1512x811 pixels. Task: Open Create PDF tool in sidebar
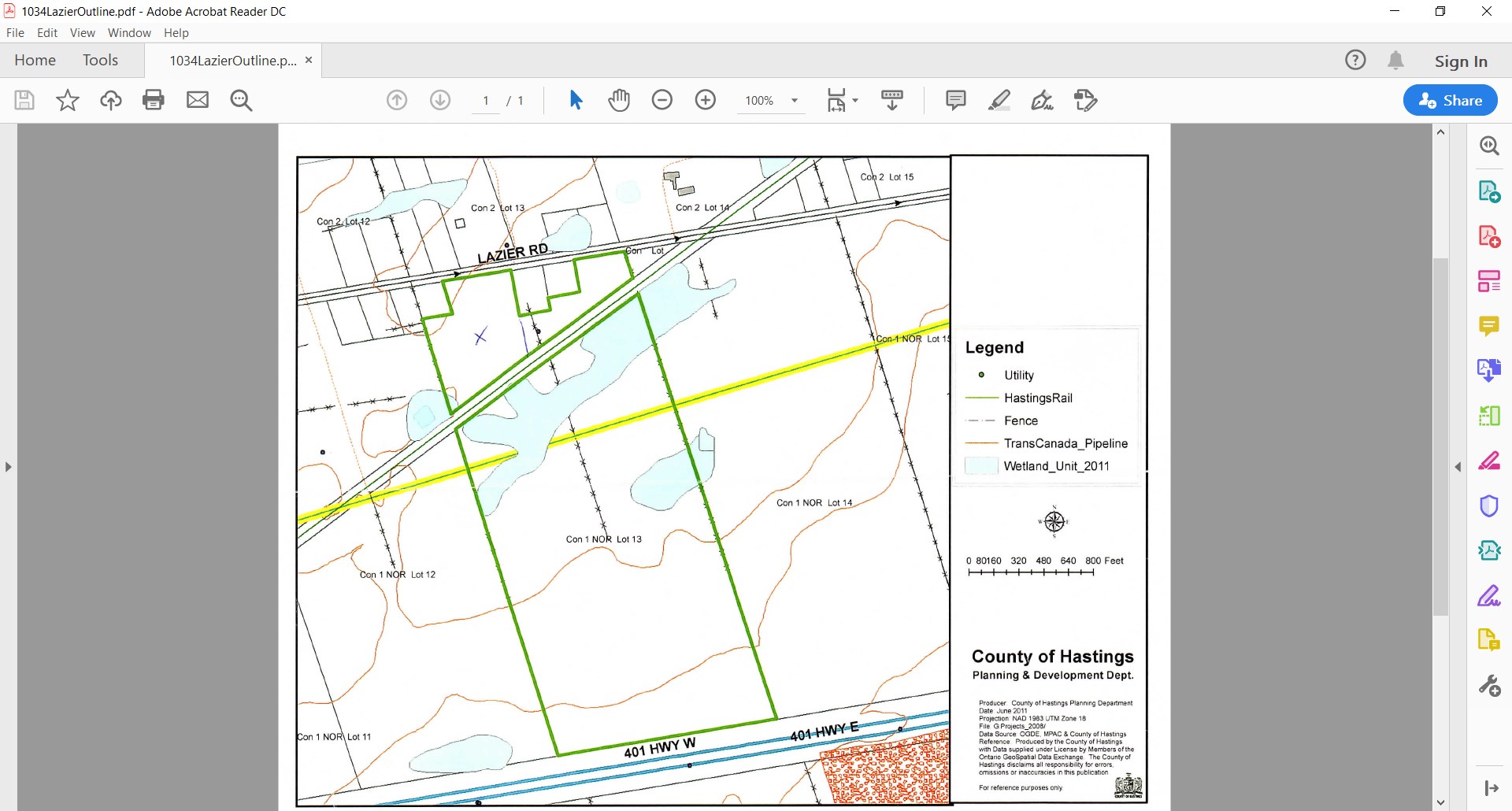(x=1489, y=236)
